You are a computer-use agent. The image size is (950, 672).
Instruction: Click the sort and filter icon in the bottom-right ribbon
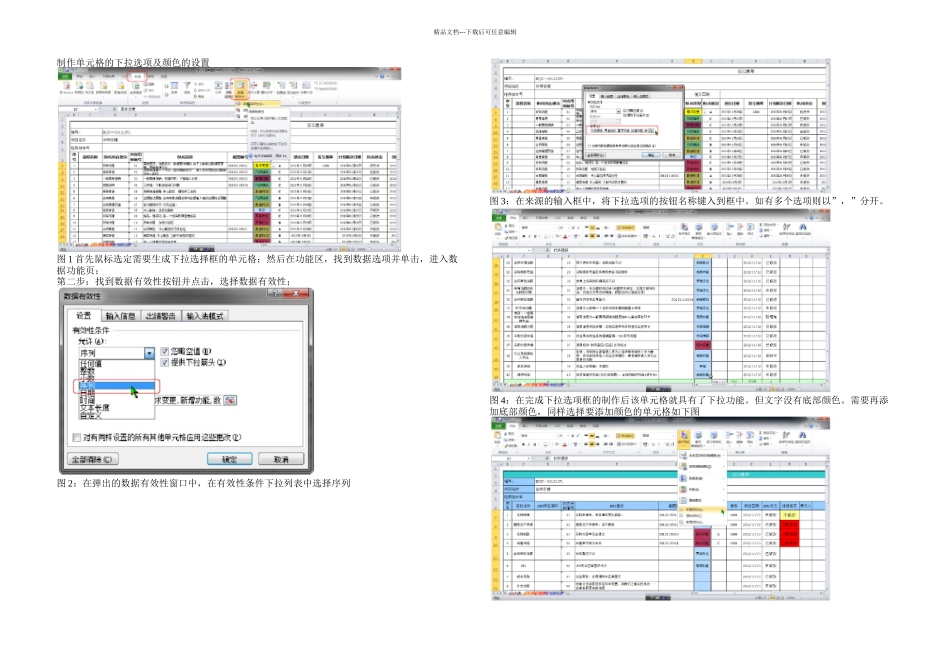[x=786, y=436]
